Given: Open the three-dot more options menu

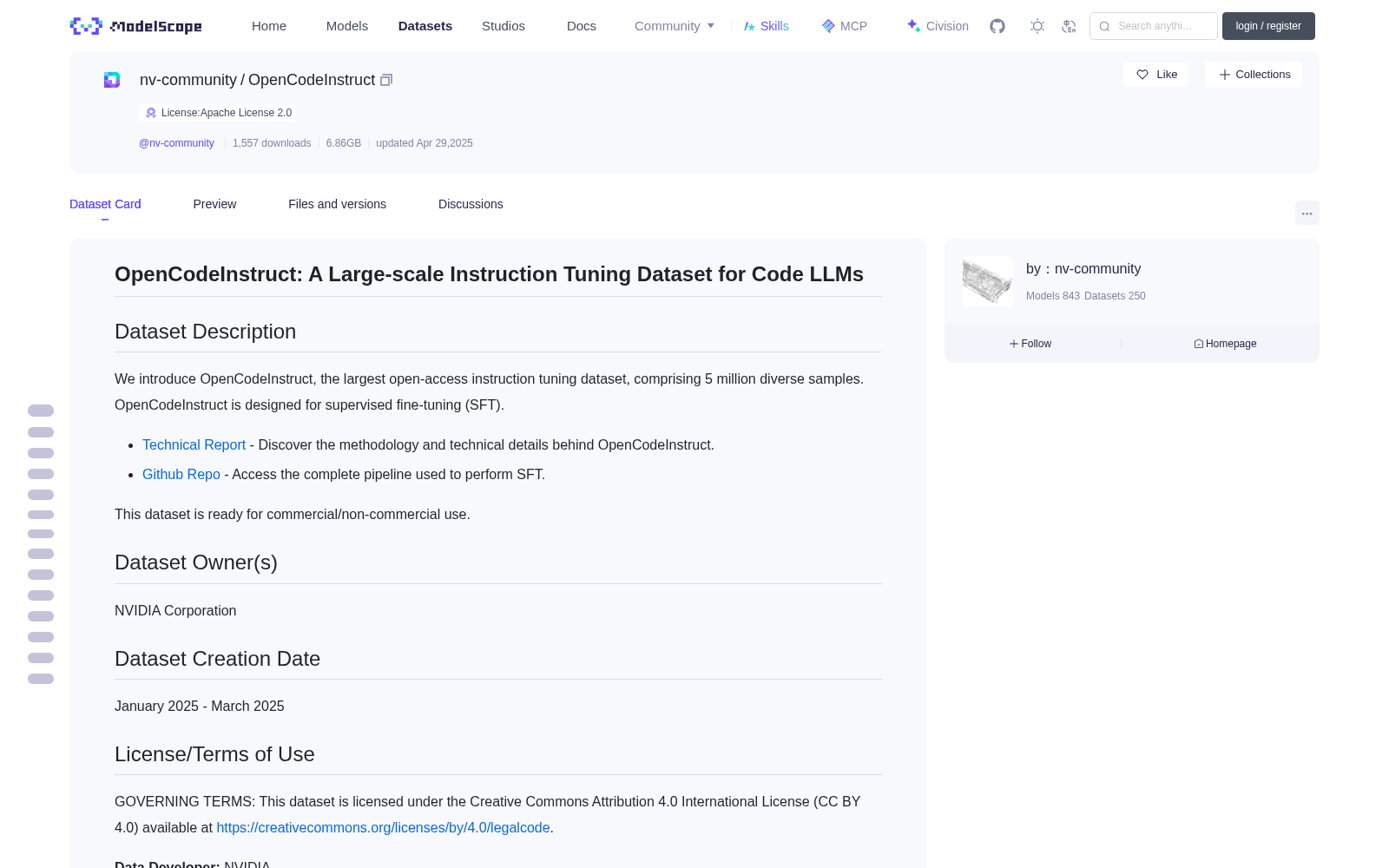Looking at the screenshot, I should point(1307,213).
